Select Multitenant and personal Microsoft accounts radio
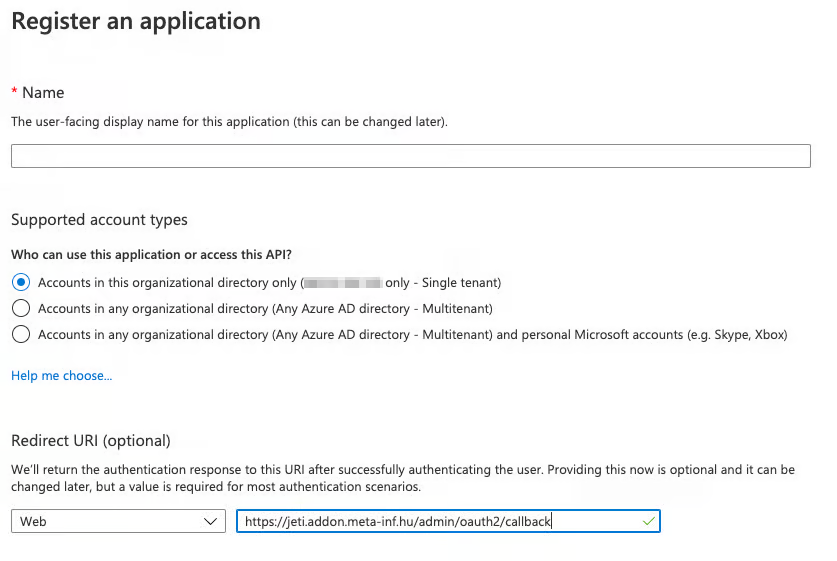Viewport: 837px width, 561px height. tap(21, 334)
